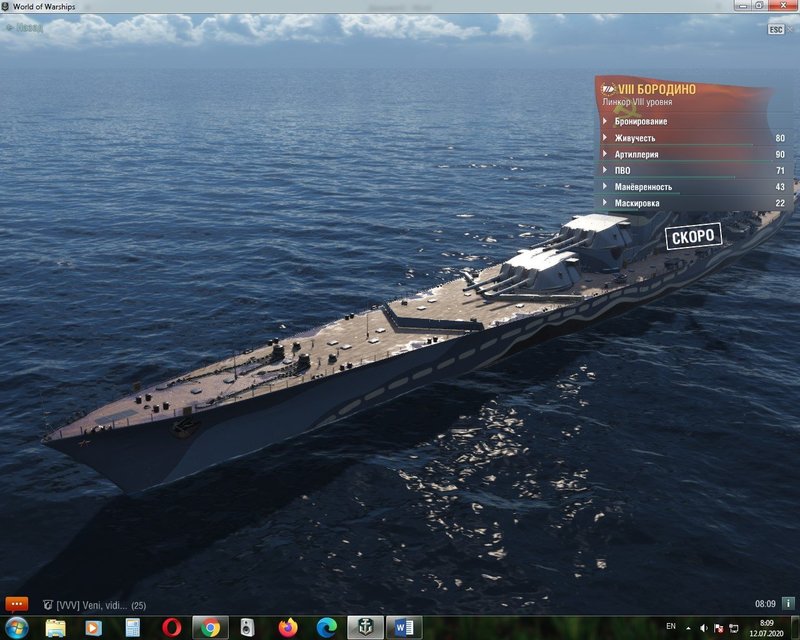
Task: Expand the ПВО section arrow
Action: click(605, 170)
